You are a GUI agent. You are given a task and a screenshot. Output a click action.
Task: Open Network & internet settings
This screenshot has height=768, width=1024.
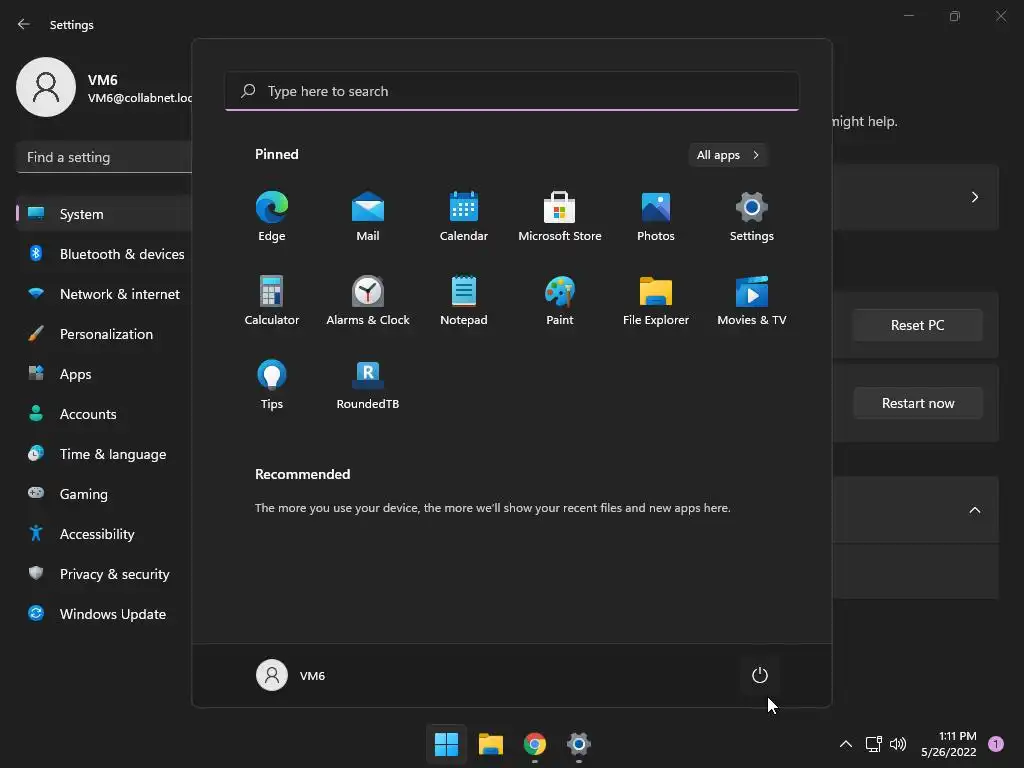pos(104,294)
